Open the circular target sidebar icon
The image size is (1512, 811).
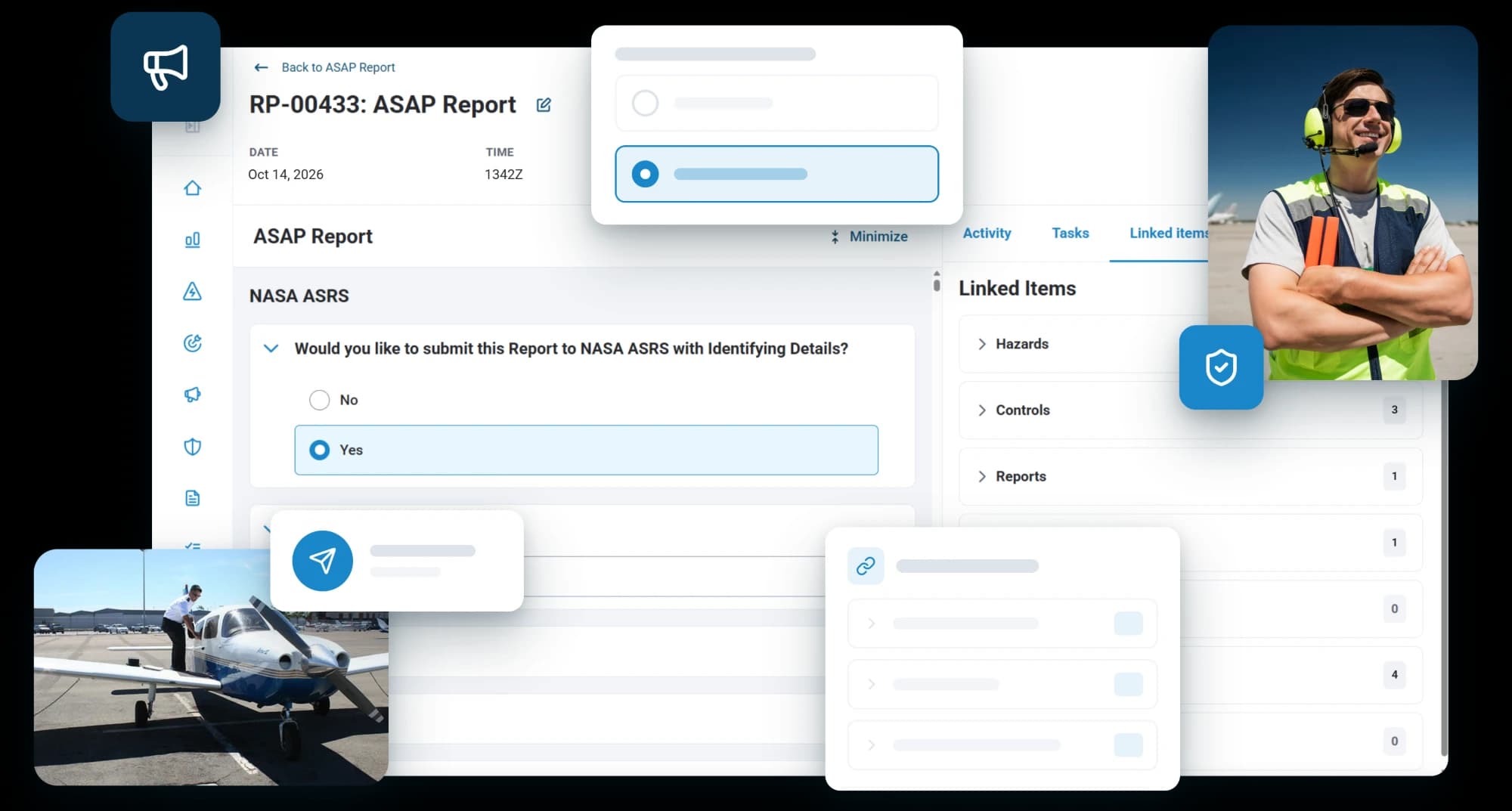[193, 343]
